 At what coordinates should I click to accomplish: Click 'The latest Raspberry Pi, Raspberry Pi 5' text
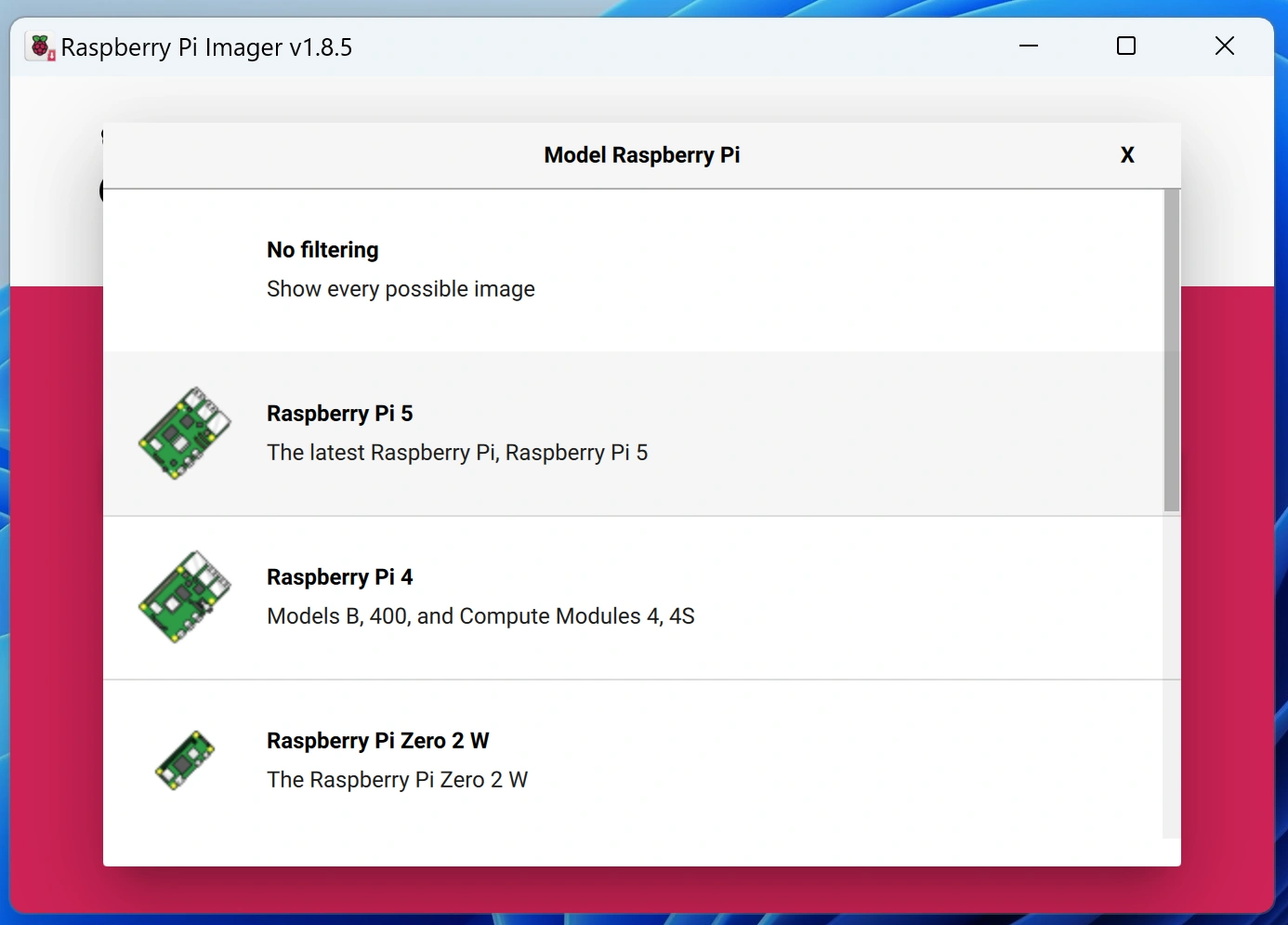coord(457,453)
